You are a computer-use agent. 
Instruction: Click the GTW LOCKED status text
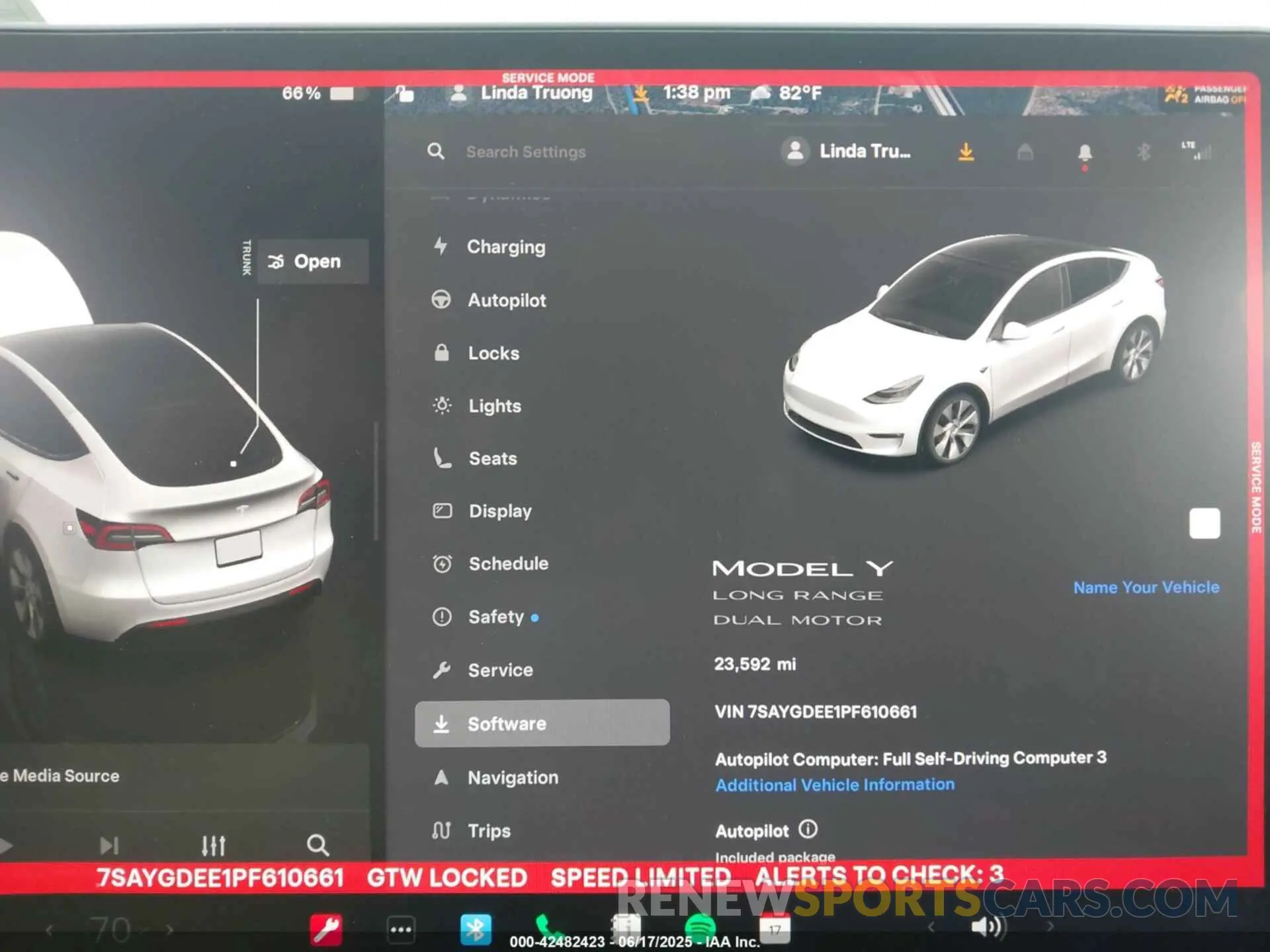[447, 878]
